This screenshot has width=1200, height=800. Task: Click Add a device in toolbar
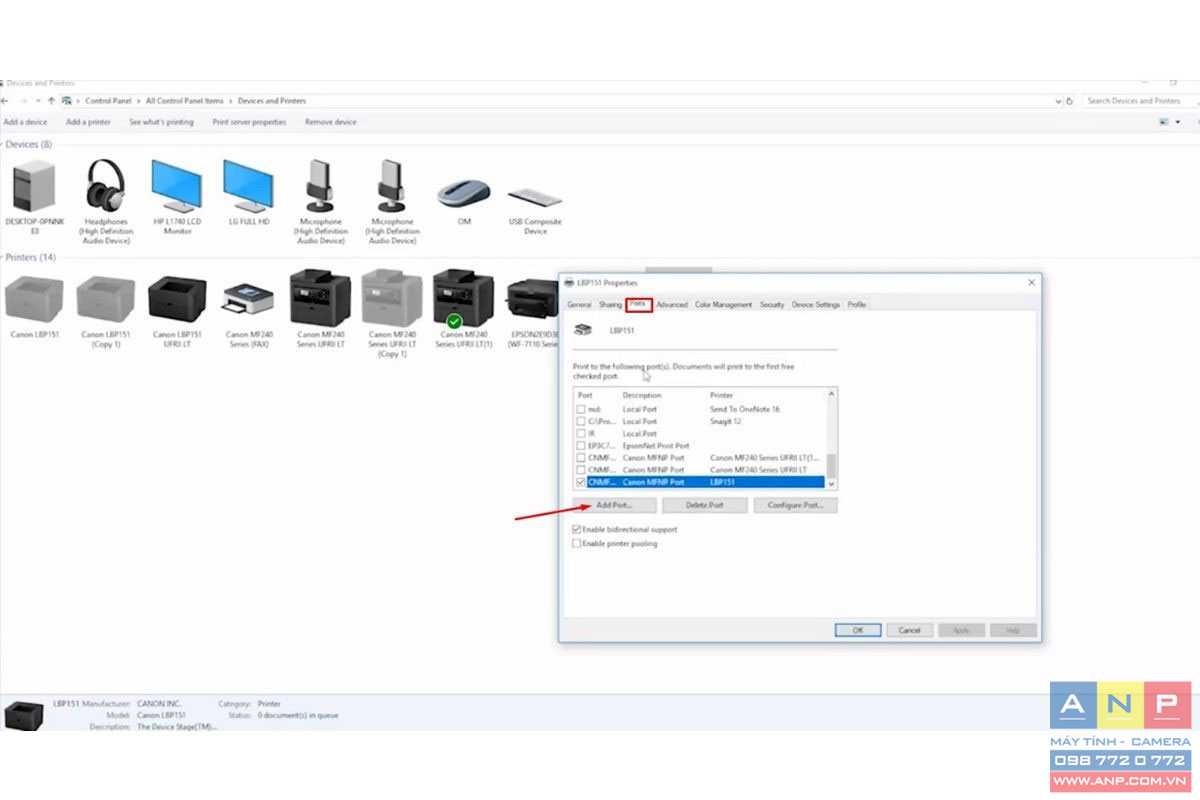pos(24,122)
